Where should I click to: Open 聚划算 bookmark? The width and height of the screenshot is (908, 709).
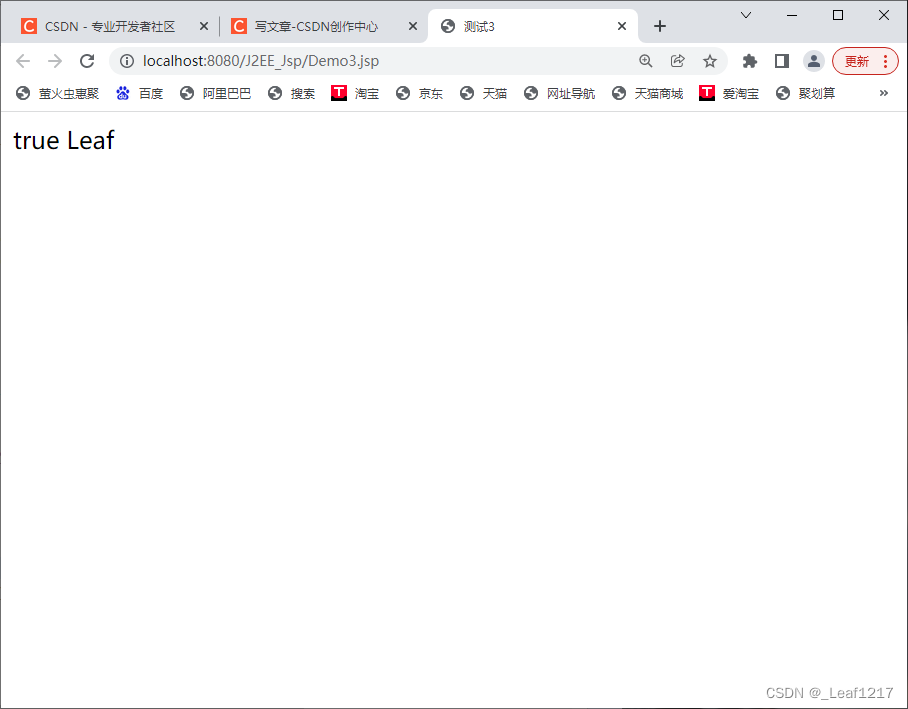pos(806,93)
